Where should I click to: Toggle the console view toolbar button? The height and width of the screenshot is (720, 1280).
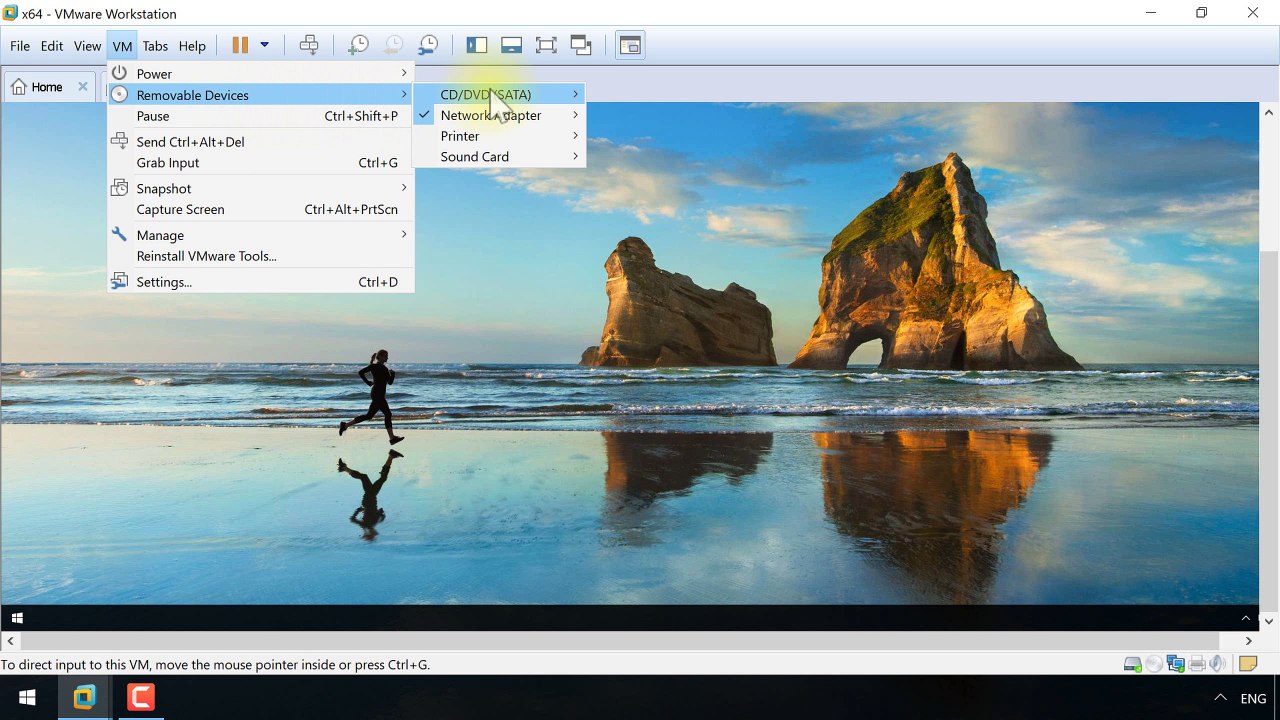[x=630, y=45]
